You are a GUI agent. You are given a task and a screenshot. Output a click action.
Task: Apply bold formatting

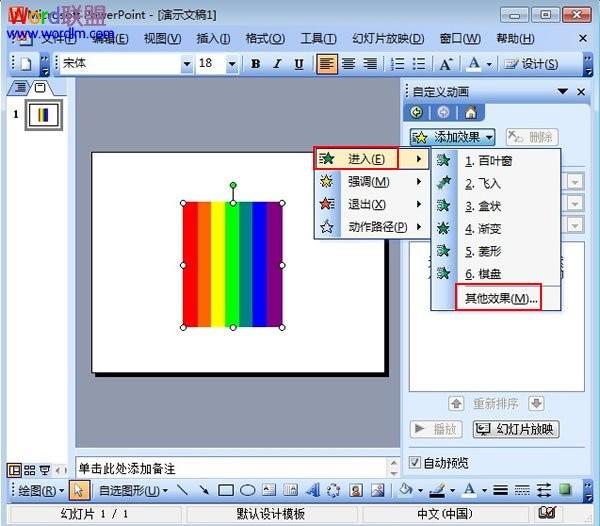pyautogui.click(x=256, y=64)
